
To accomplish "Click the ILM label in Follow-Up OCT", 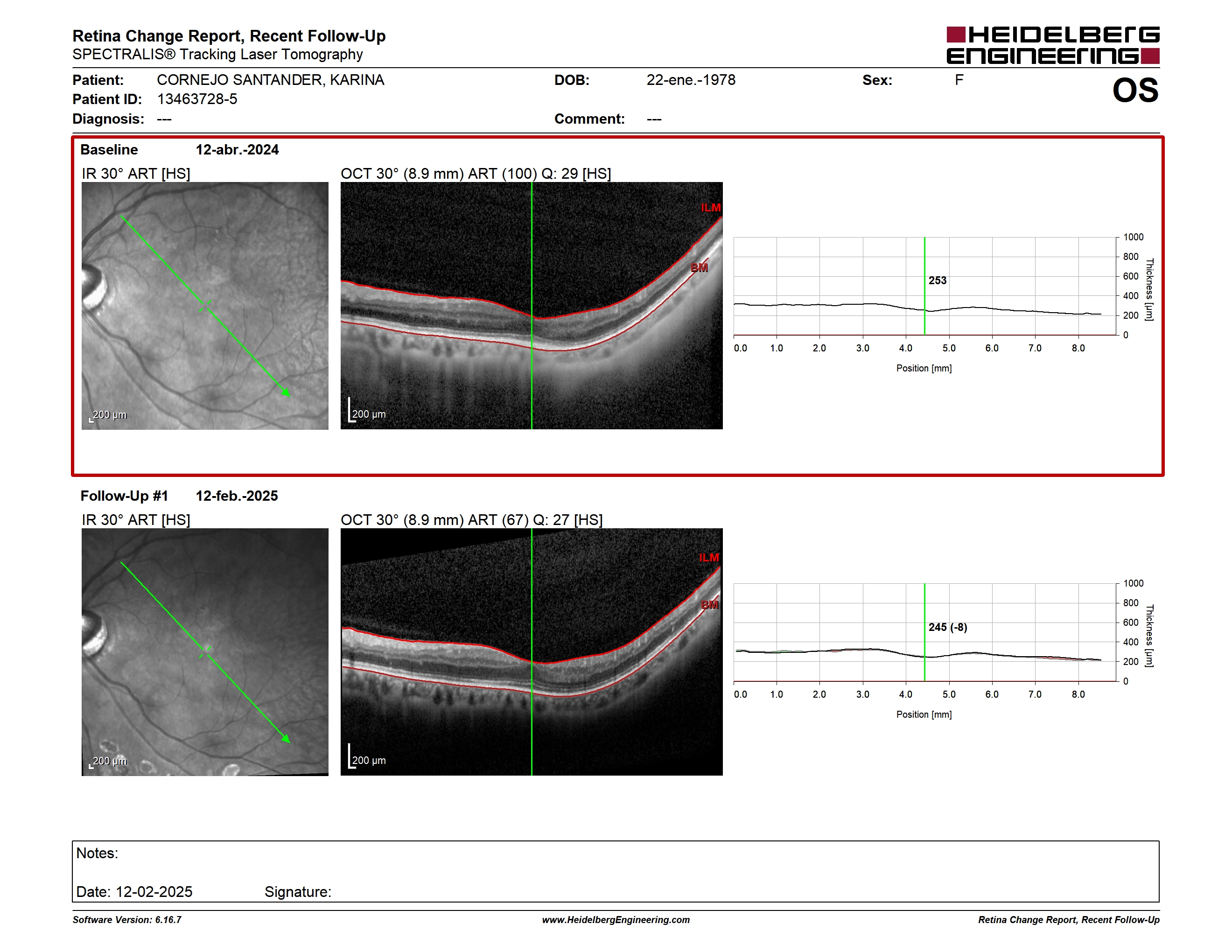I will point(709,558).
